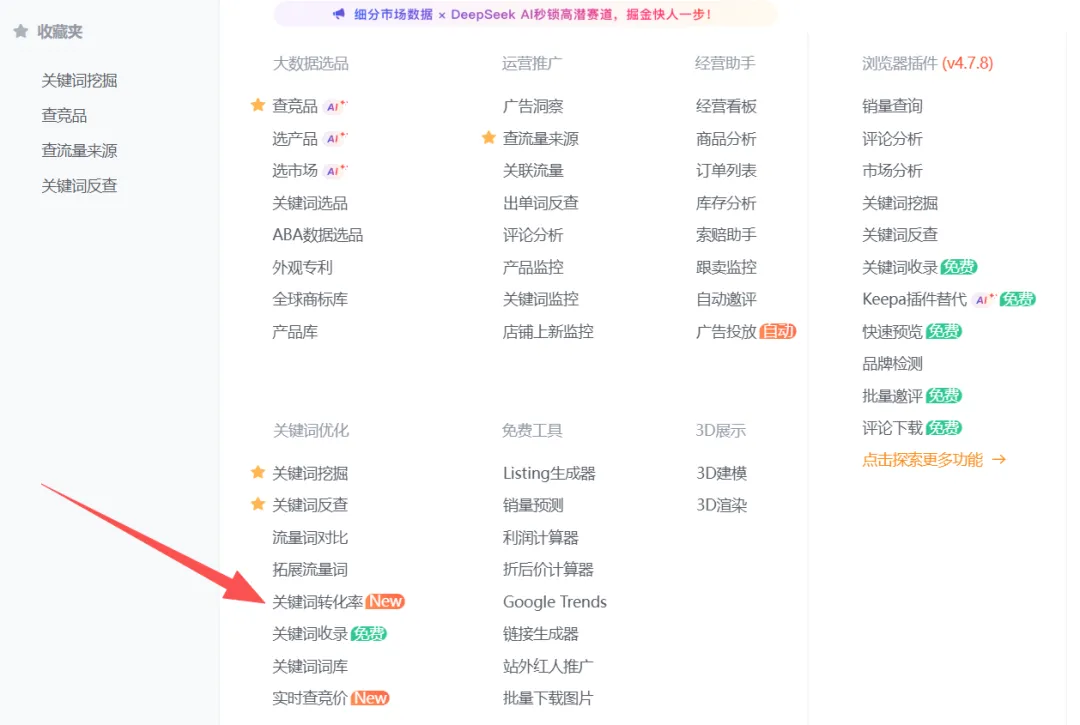Viewport: 1080px width, 725px height.
Task: Open 关键词挖掘 in the 收藏夹 sidebar
Action: pyautogui.click(x=79, y=81)
